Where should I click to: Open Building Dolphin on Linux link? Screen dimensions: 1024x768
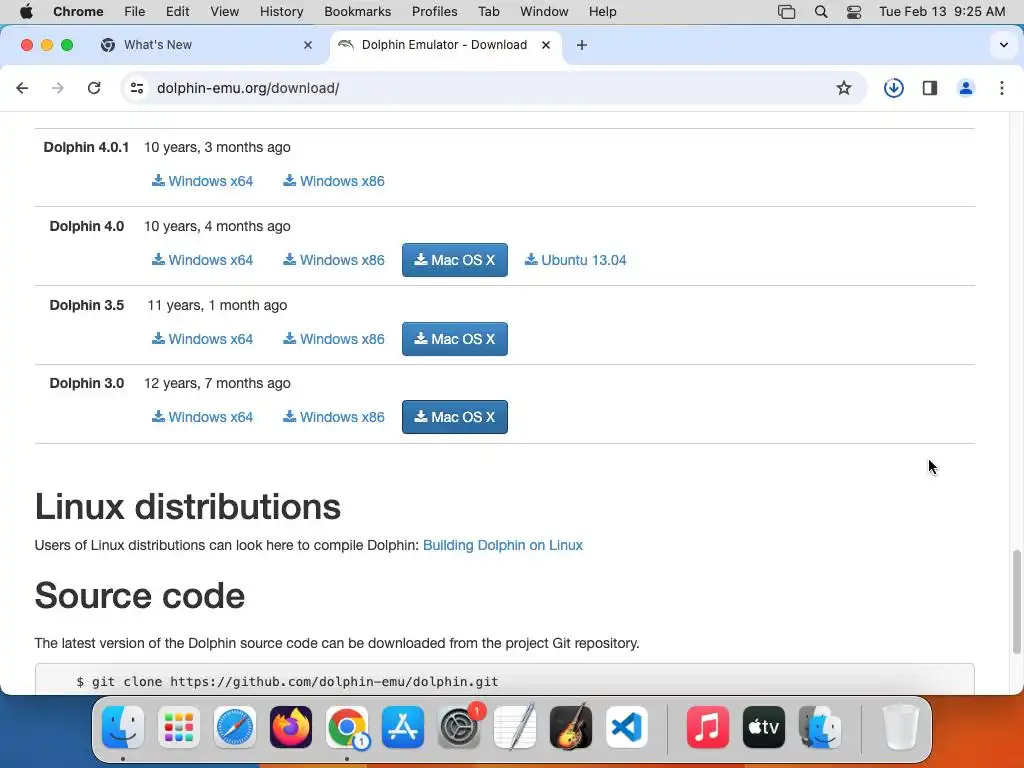[503, 545]
